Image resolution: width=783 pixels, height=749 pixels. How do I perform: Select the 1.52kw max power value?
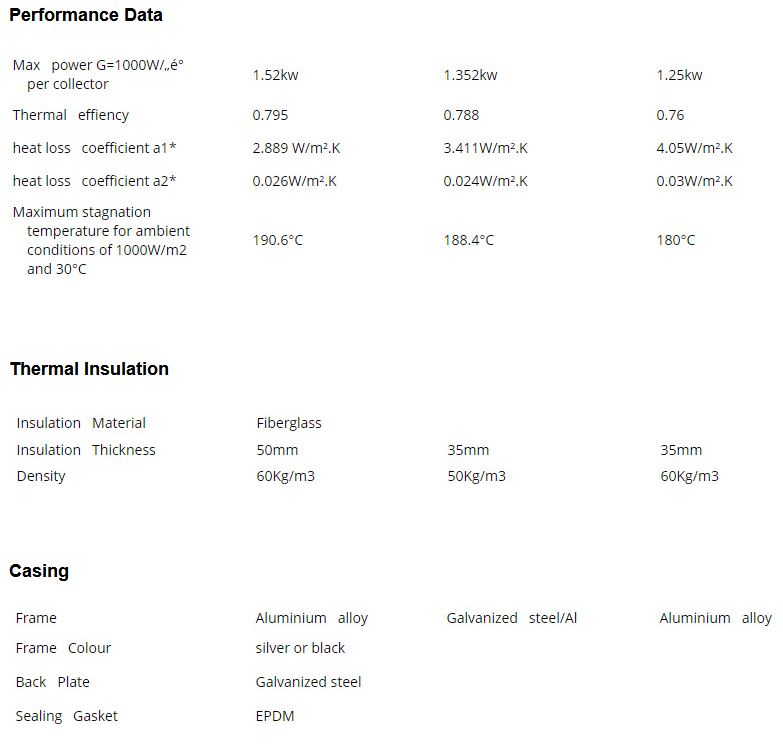[275, 75]
